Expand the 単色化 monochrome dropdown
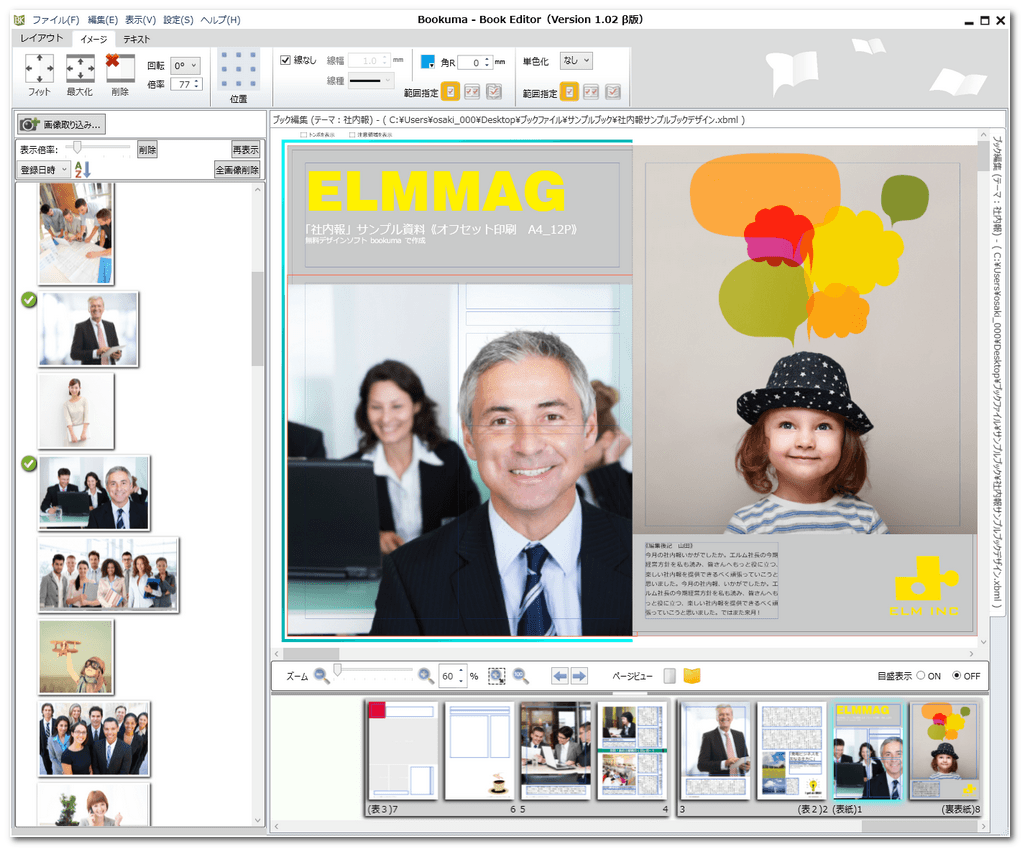This screenshot has height=848, width=1021. (576, 61)
